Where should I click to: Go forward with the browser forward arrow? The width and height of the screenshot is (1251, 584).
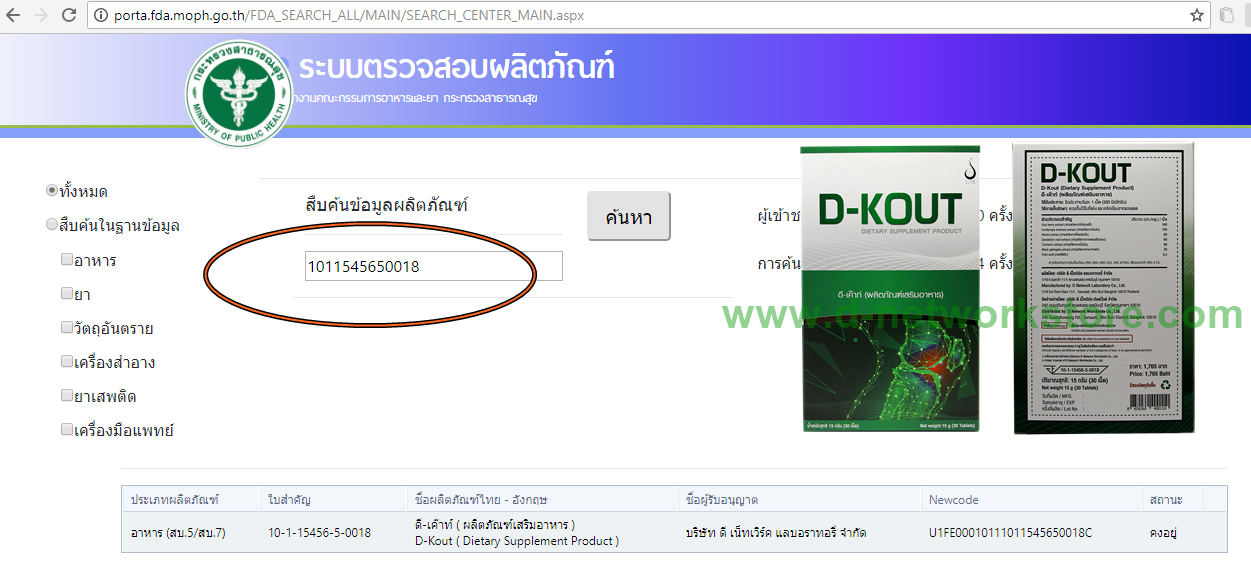pos(41,15)
